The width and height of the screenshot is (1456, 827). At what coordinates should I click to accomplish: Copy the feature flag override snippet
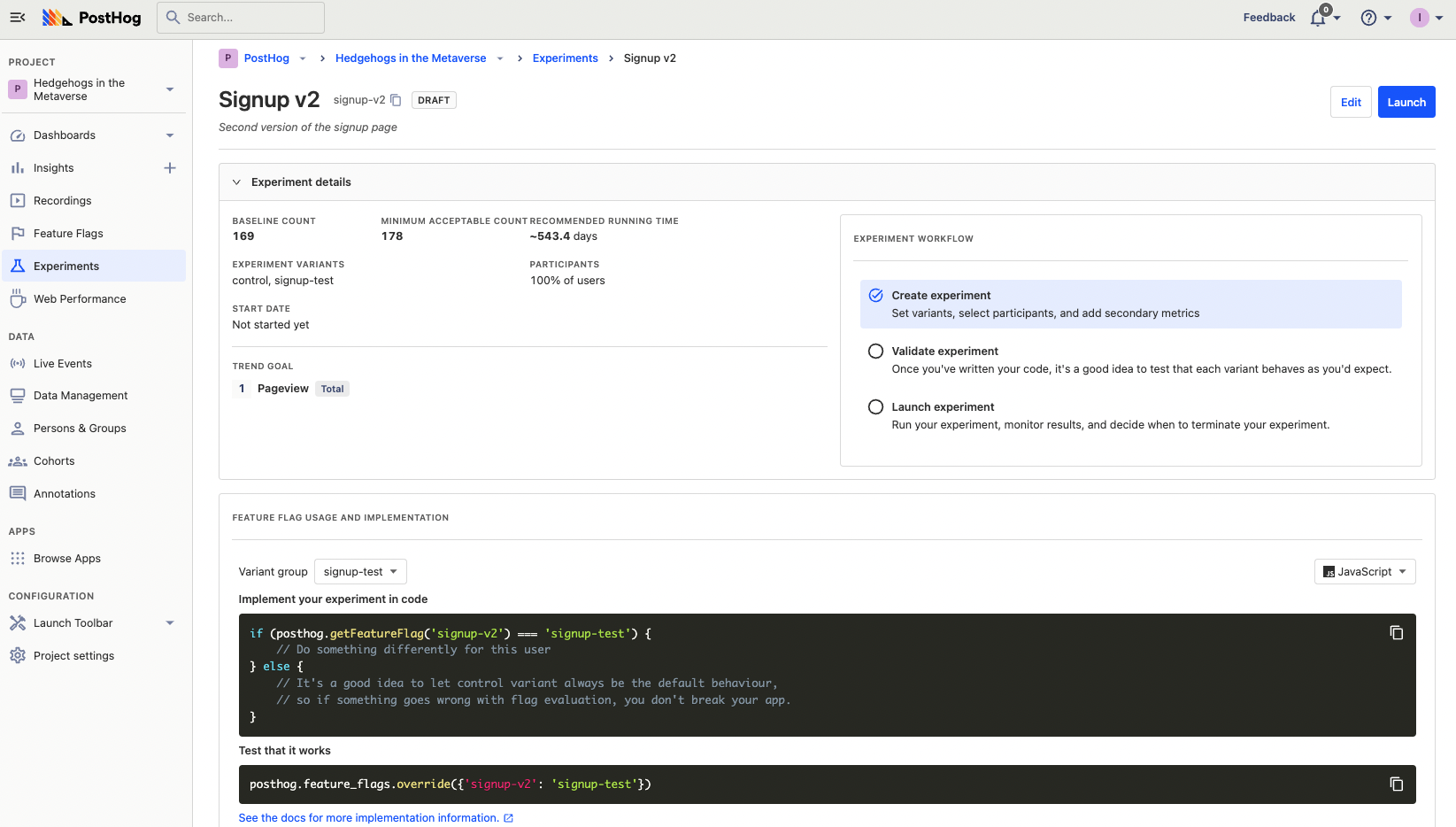tap(1396, 784)
